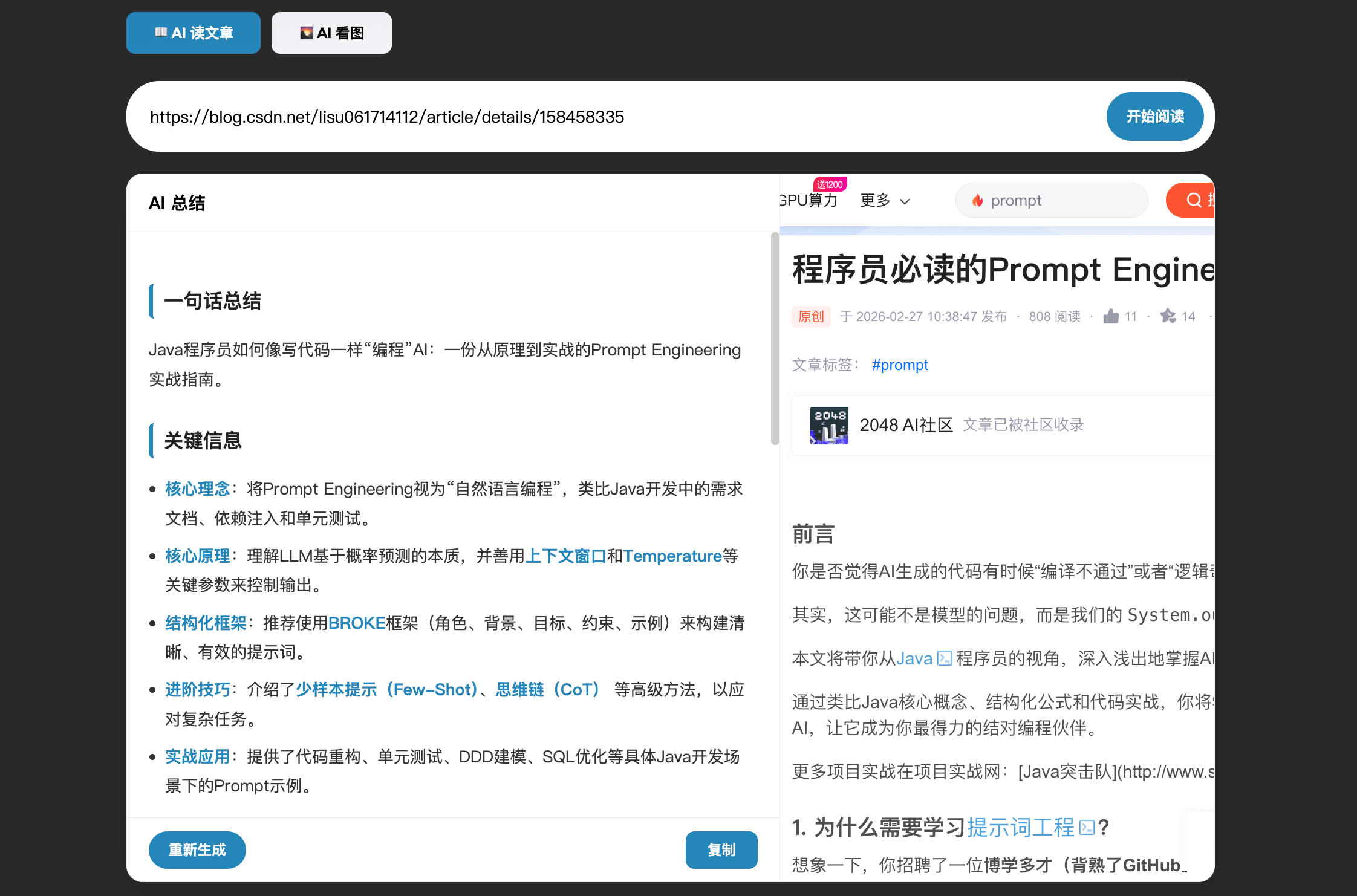This screenshot has width=1357, height=896.
Task: Click the star favorite icon
Action: click(x=1168, y=316)
